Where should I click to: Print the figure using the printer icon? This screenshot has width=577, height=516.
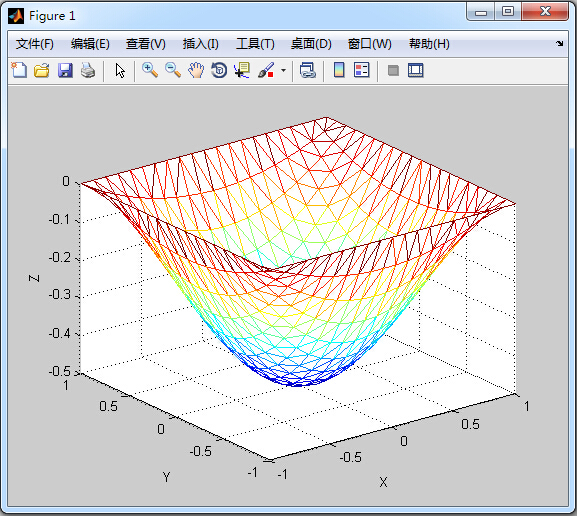coord(88,70)
